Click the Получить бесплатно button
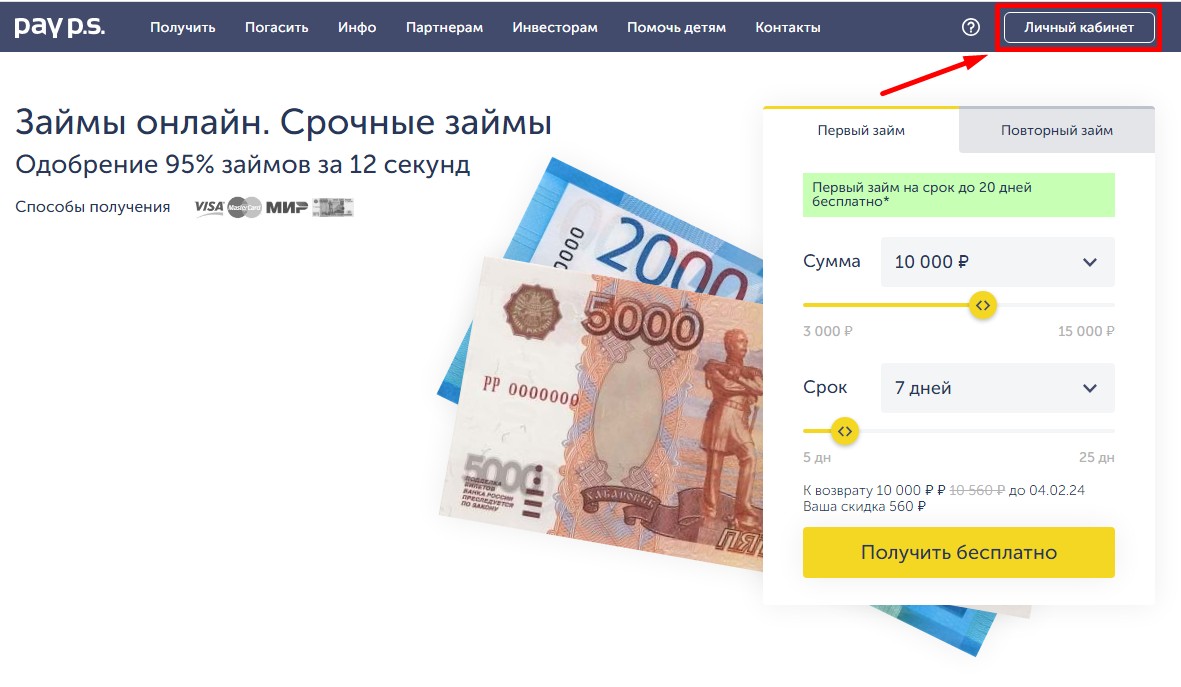The height and width of the screenshot is (687, 1181). (958, 552)
